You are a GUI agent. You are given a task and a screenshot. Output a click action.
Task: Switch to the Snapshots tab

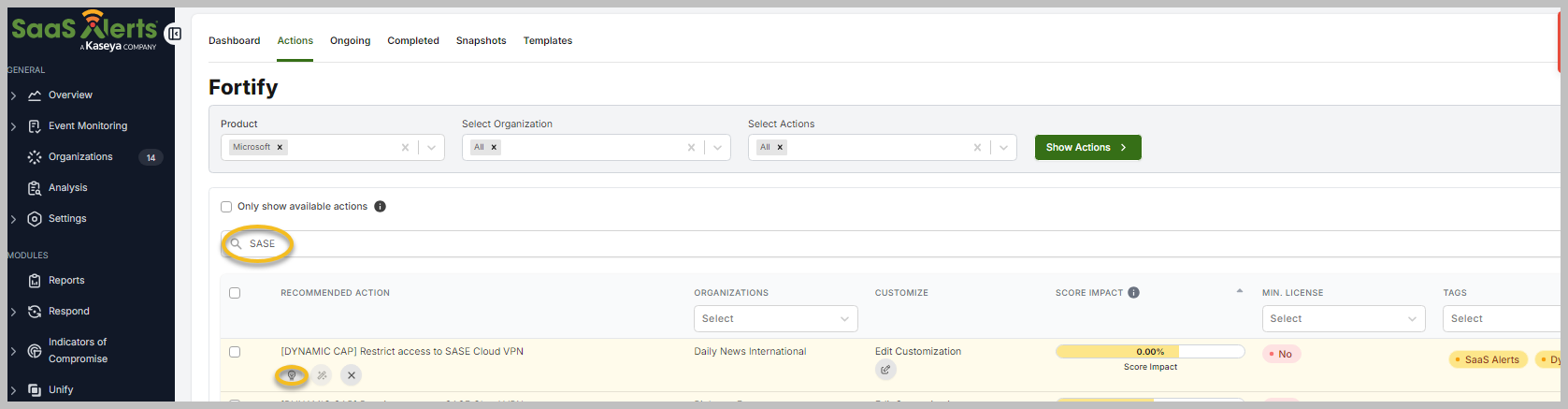coord(481,41)
